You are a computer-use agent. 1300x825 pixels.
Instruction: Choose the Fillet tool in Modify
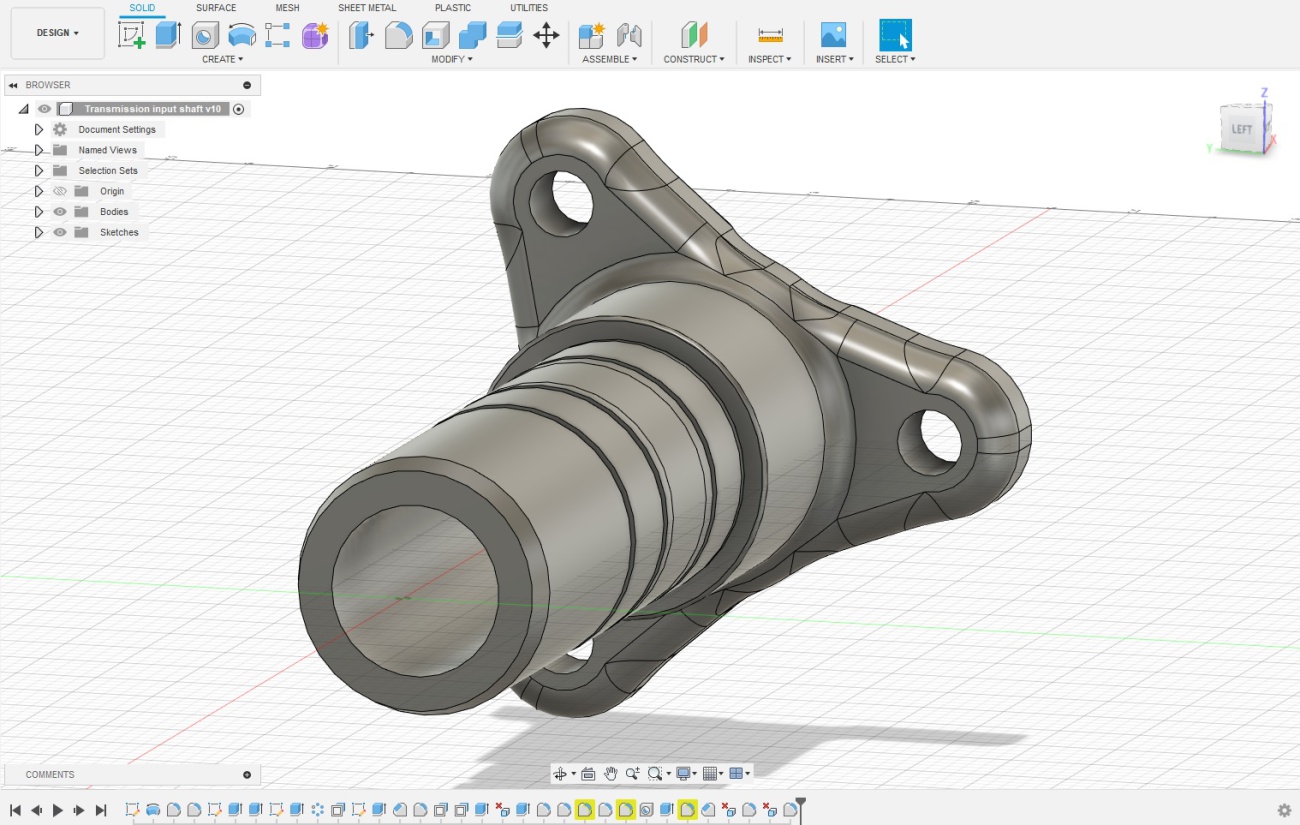pyautogui.click(x=398, y=36)
